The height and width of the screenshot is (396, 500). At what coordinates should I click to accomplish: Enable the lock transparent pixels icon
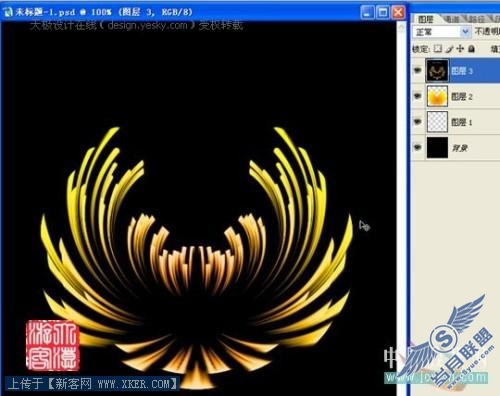click(438, 49)
